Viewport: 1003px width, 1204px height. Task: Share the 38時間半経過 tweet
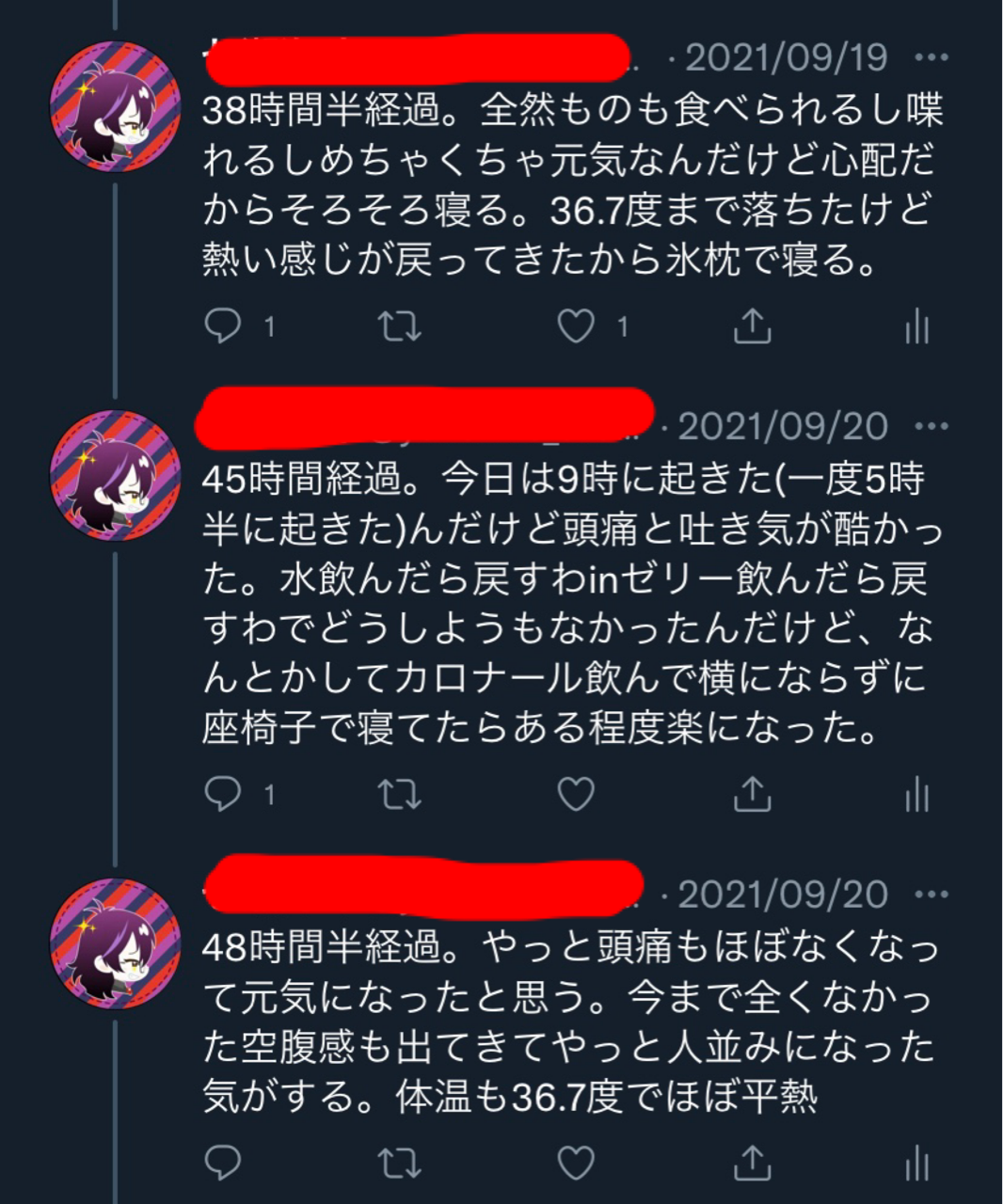click(752, 325)
